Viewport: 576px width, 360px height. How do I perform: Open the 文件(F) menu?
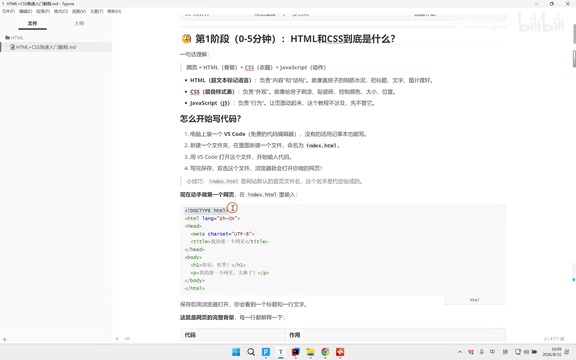pos(8,11)
